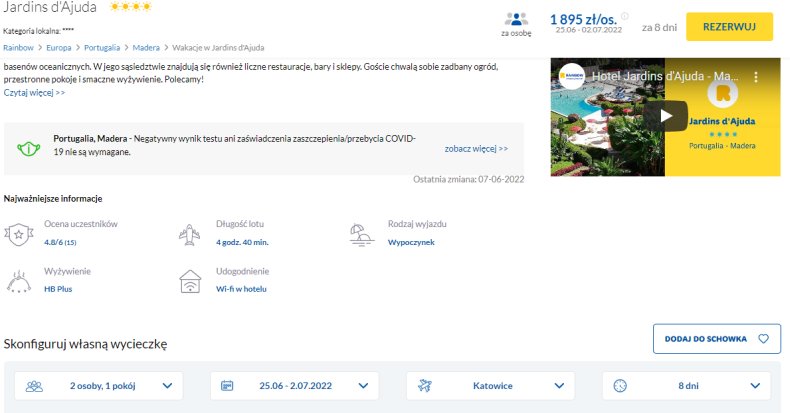
Task: Click the Wi-Fi house amenity icon
Action: coord(190,282)
